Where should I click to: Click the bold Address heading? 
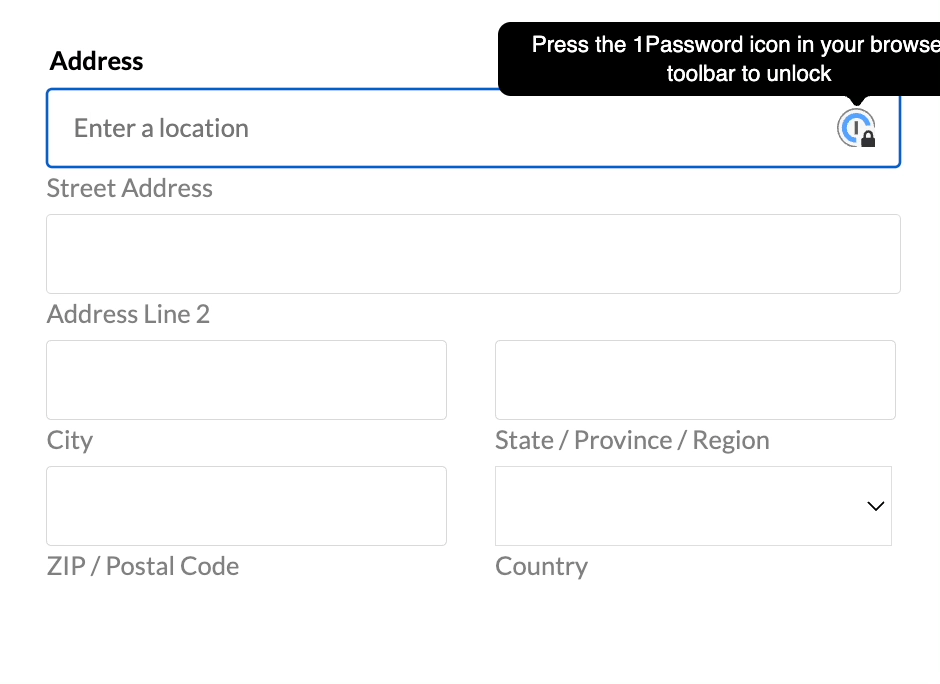click(97, 61)
